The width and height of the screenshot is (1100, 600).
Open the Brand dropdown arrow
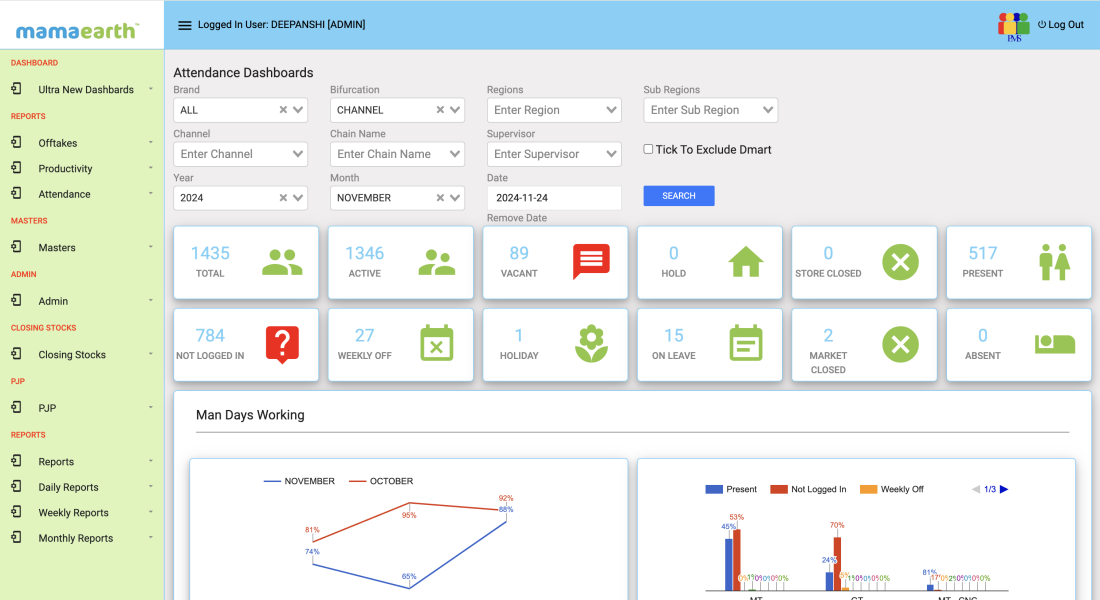coord(298,109)
